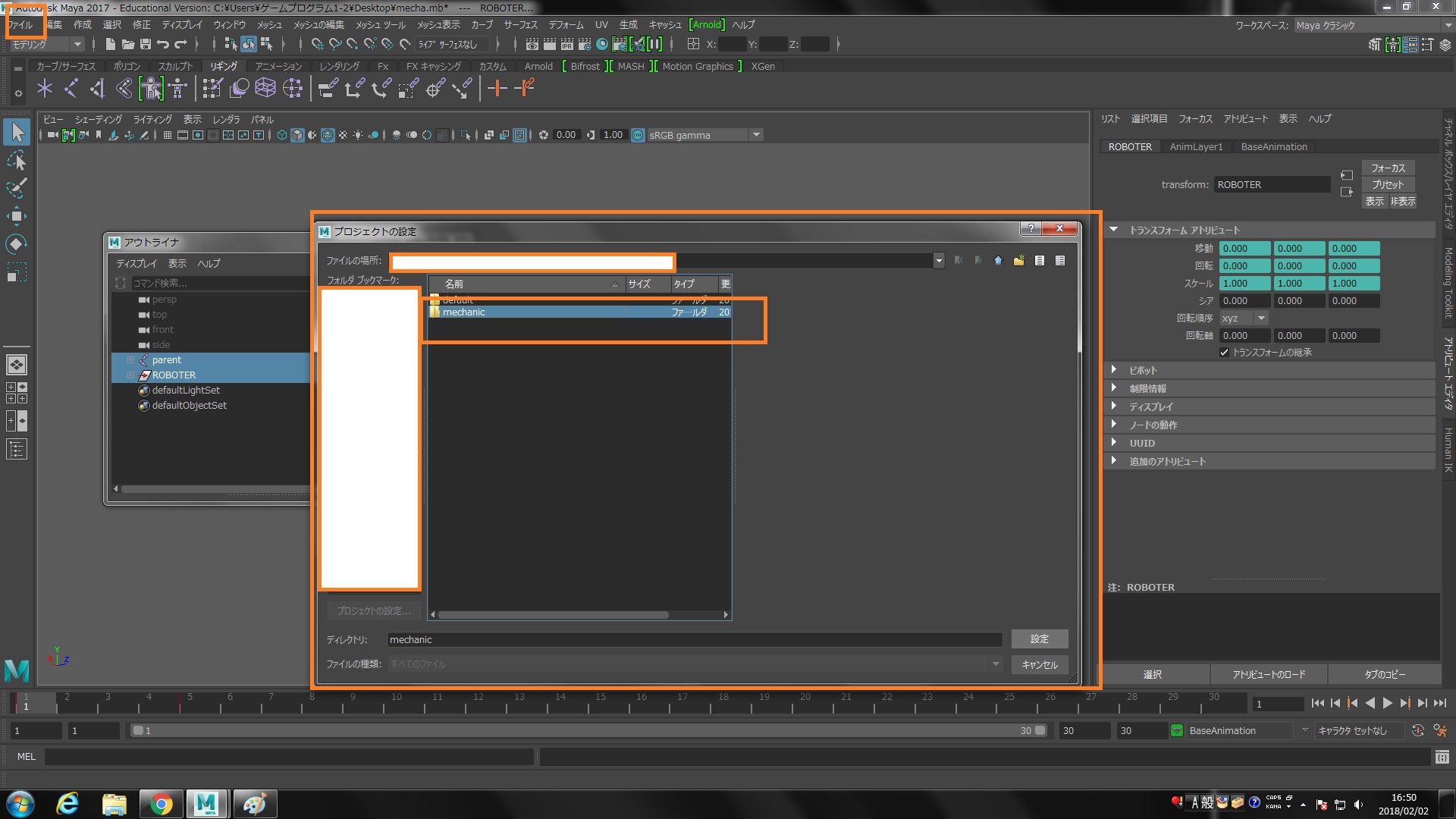Select the Move tool in toolbox

pos(17,216)
